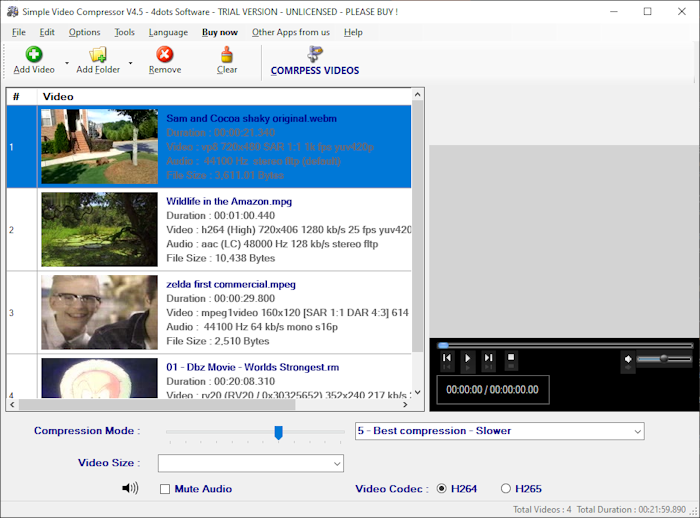Open the Tools menu
The width and height of the screenshot is (700, 518).
pos(124,32)
